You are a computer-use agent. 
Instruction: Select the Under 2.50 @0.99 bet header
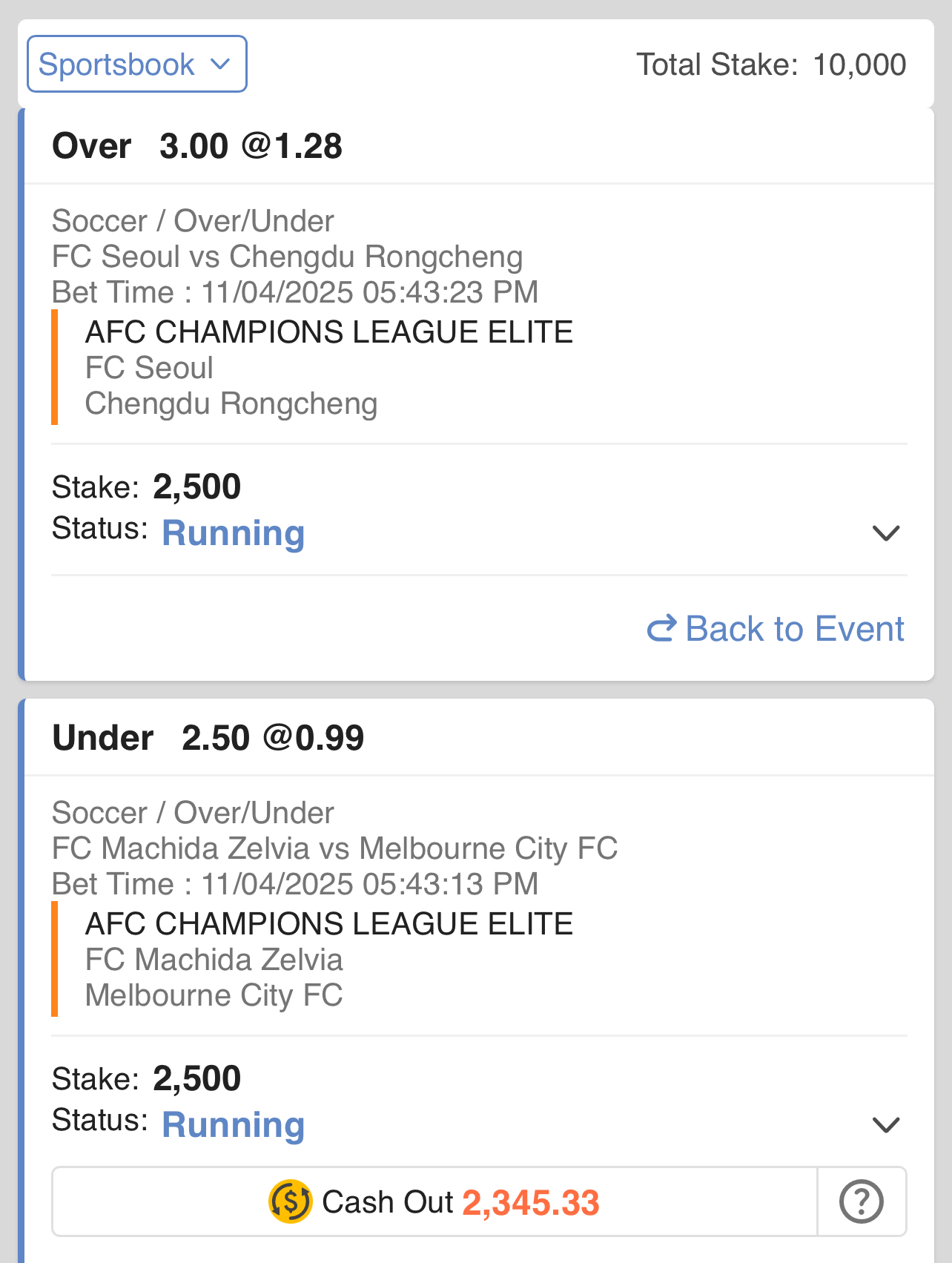pyautogui.click(x=208, y=738)
